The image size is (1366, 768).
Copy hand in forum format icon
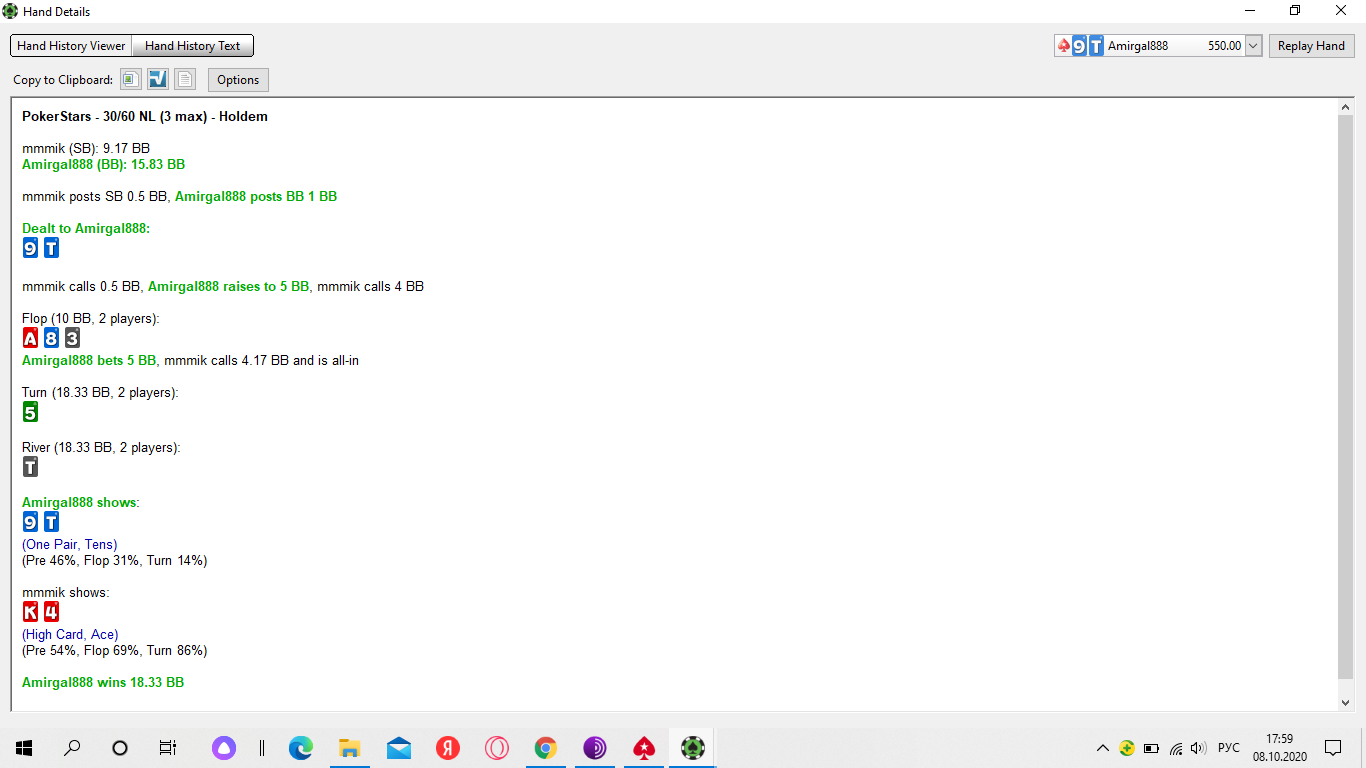tap(158, 79)
